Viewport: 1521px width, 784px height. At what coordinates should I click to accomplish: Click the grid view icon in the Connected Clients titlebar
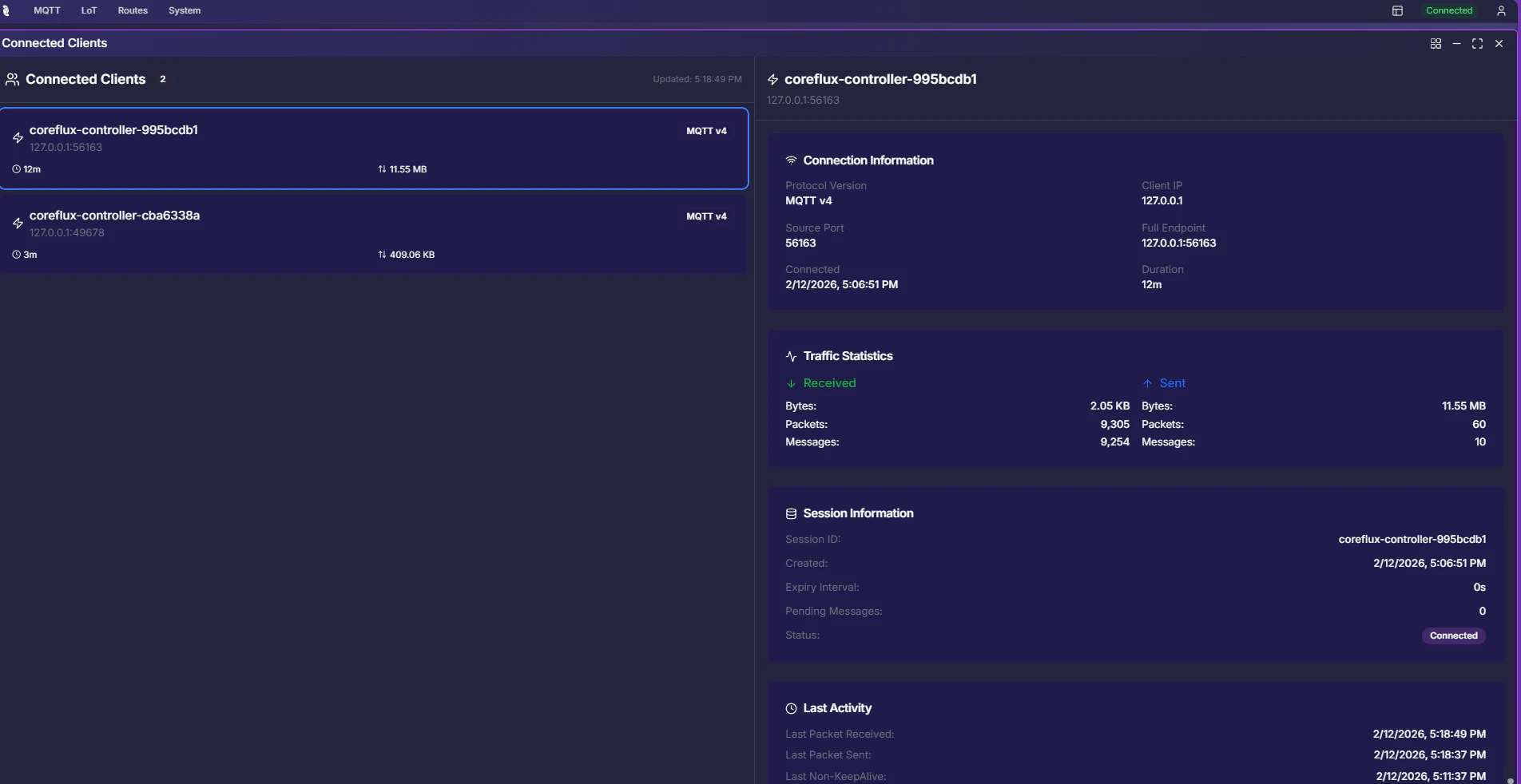pyautogui.click(x=1435, y=44)
